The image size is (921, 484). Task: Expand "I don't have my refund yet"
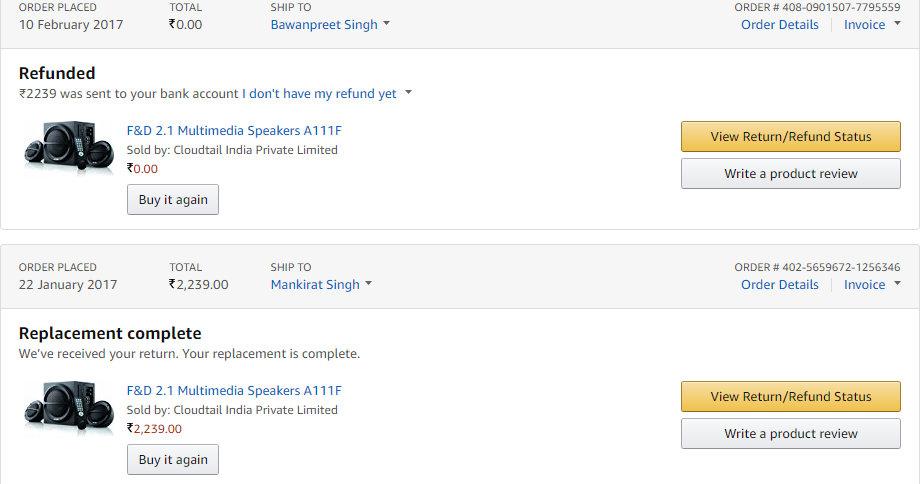327,94
